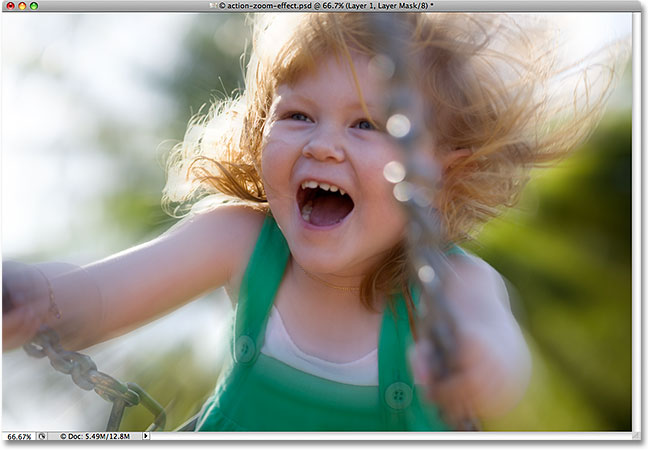Image resolution: width=648 pixels, height=450 pixels.
Task: Click the status bar icon beside zoom field
Action: point(42,438)
